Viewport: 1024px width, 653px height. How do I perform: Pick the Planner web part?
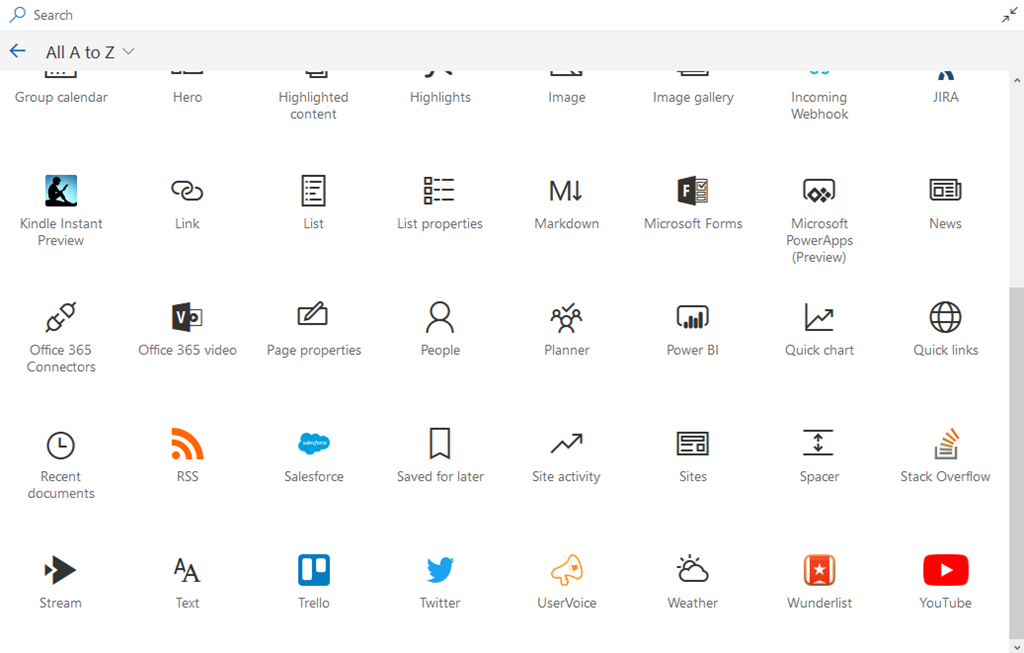(566, 318)
